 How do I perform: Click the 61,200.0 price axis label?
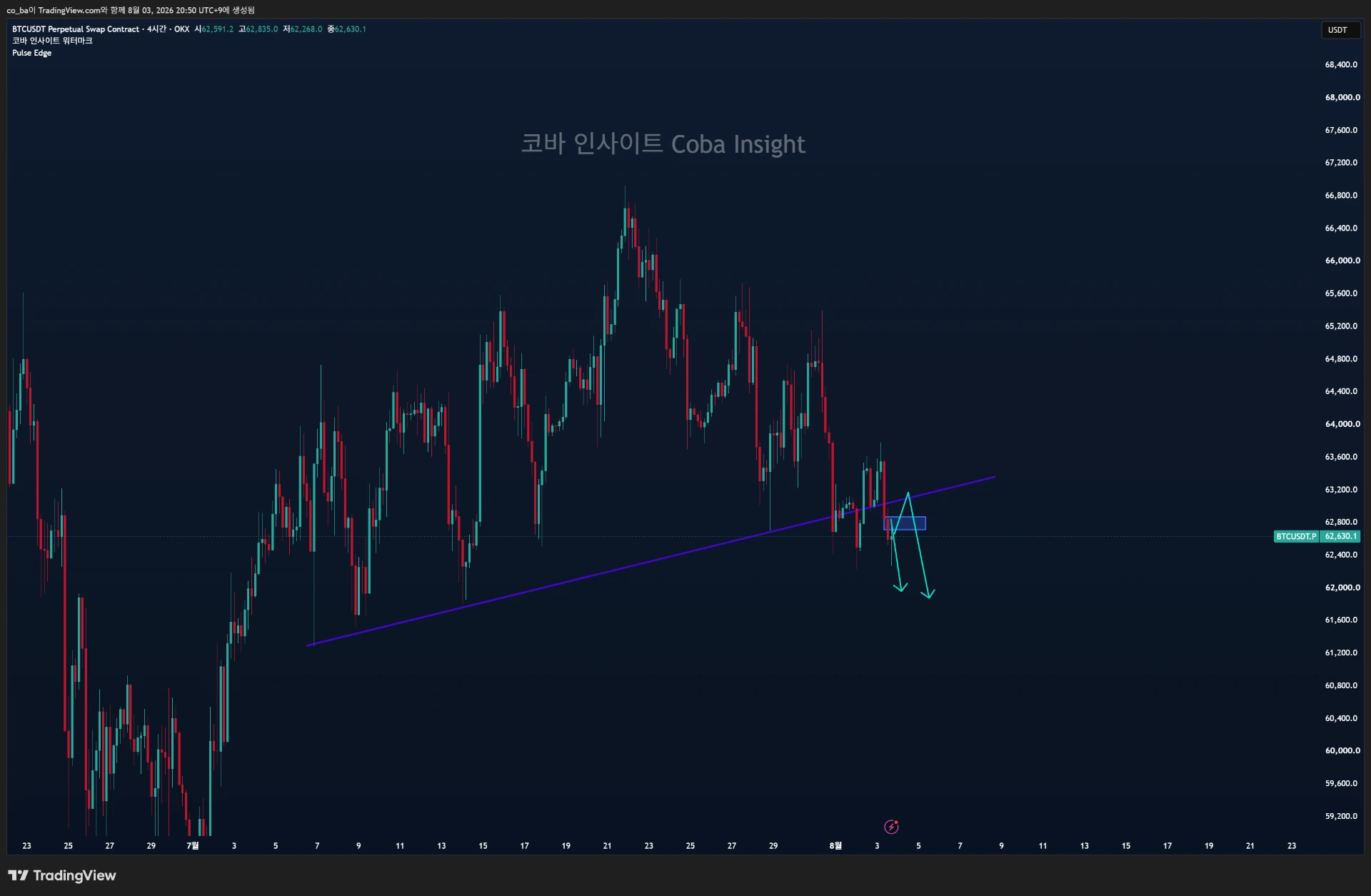[1342, 653]
